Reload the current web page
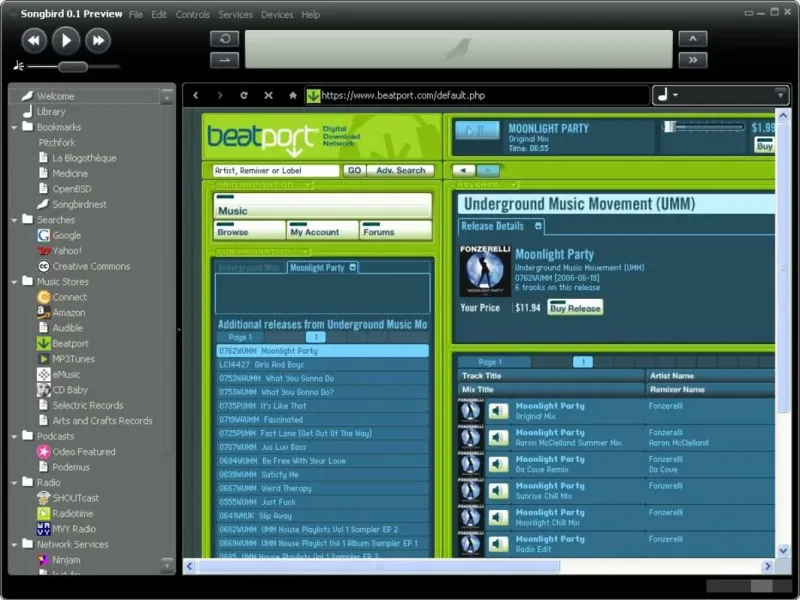The height and width of the screenshot is (600, 800). pyautogui.click(x=244, y=95)
